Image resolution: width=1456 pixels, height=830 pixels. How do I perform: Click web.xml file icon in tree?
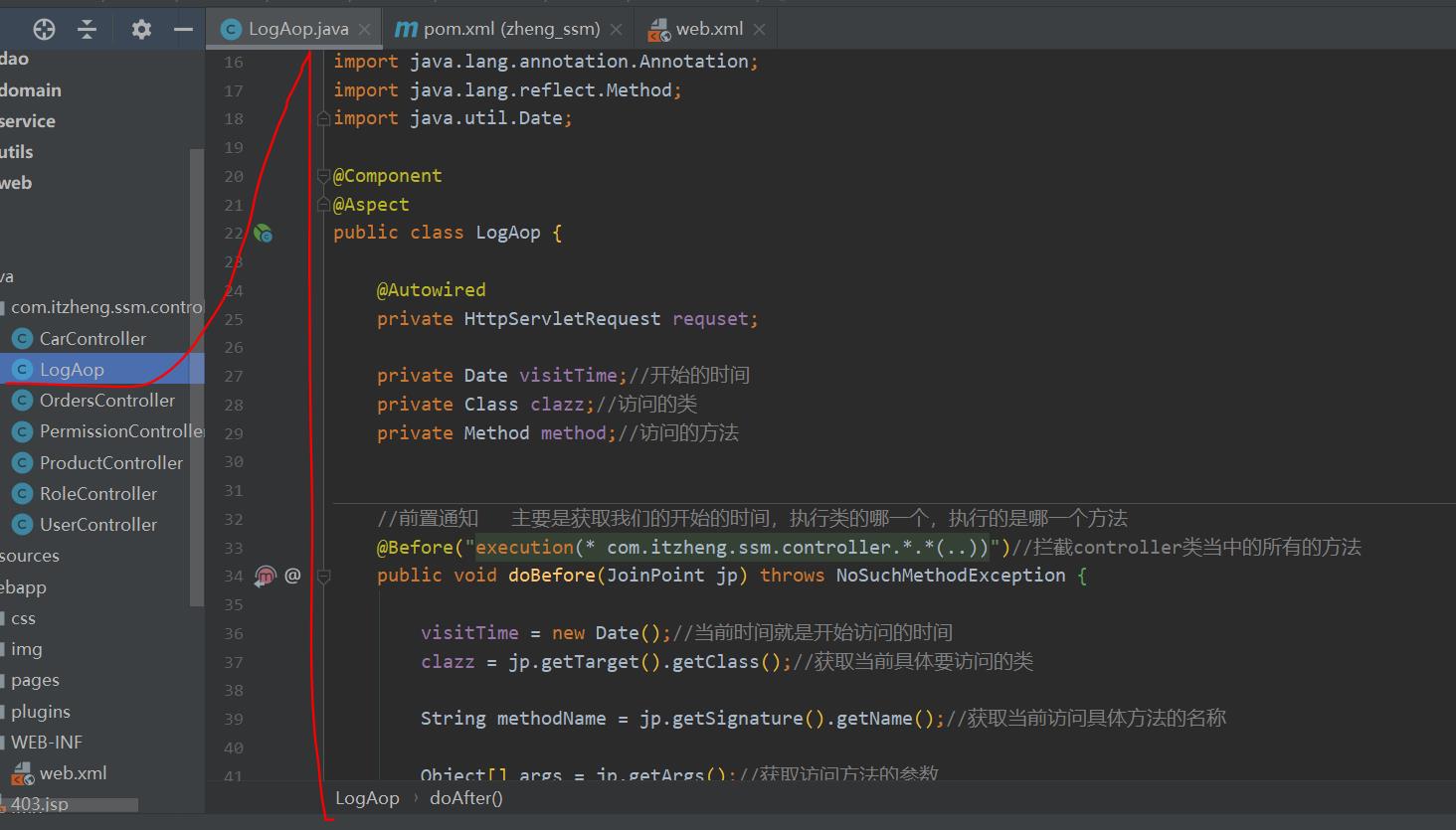point(22,773)
